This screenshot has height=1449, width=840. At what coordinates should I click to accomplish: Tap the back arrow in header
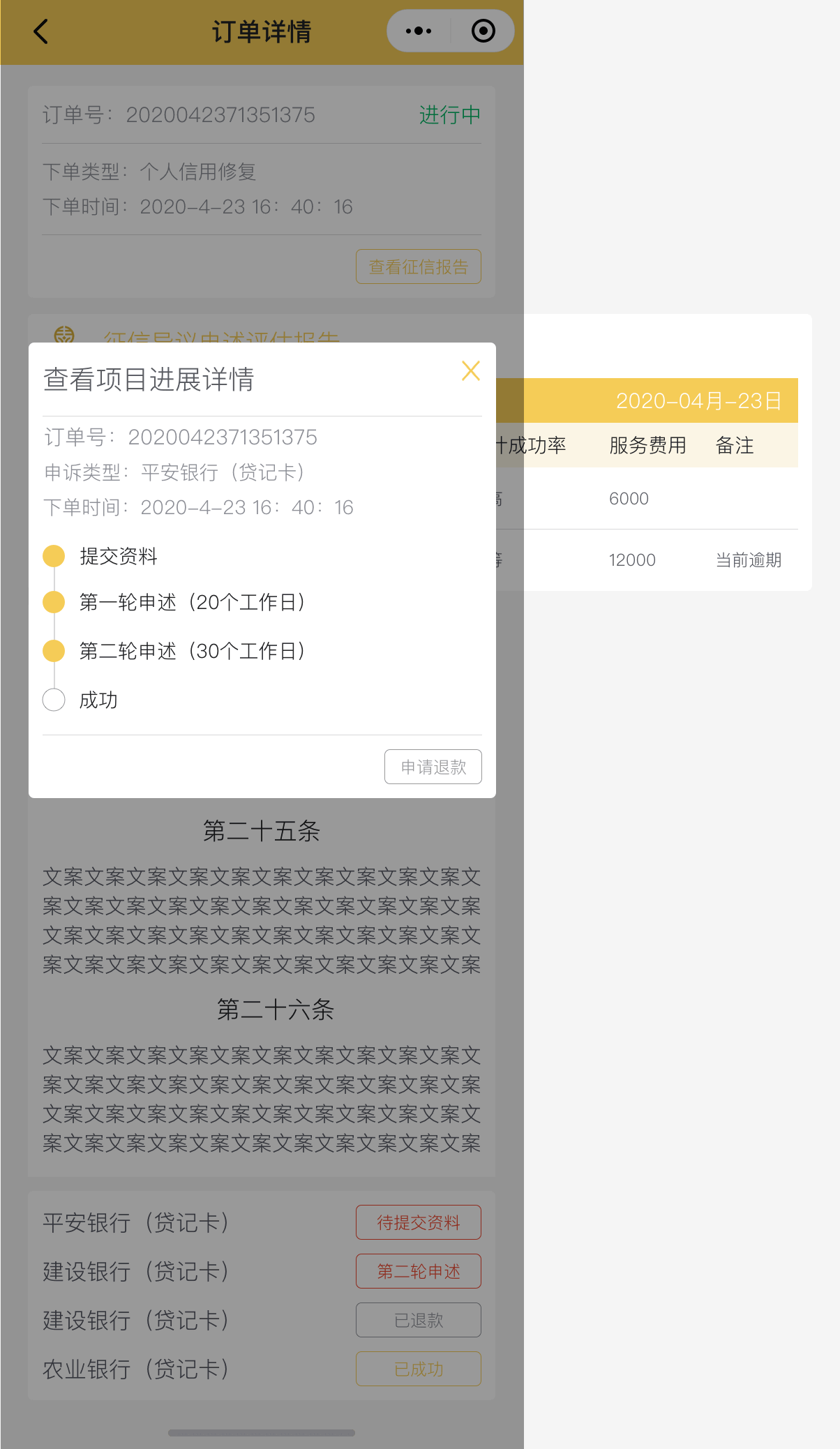pos(41,31)
